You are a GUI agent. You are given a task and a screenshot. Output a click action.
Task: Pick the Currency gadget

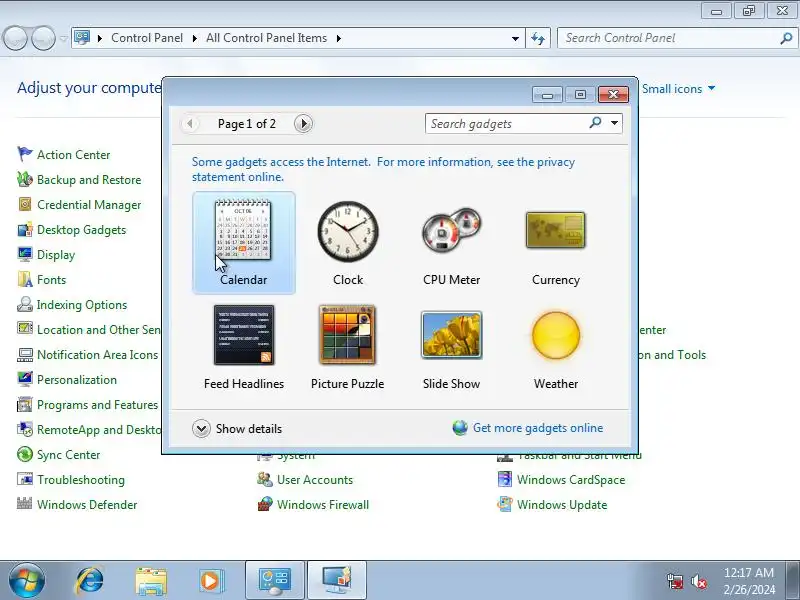556,242
